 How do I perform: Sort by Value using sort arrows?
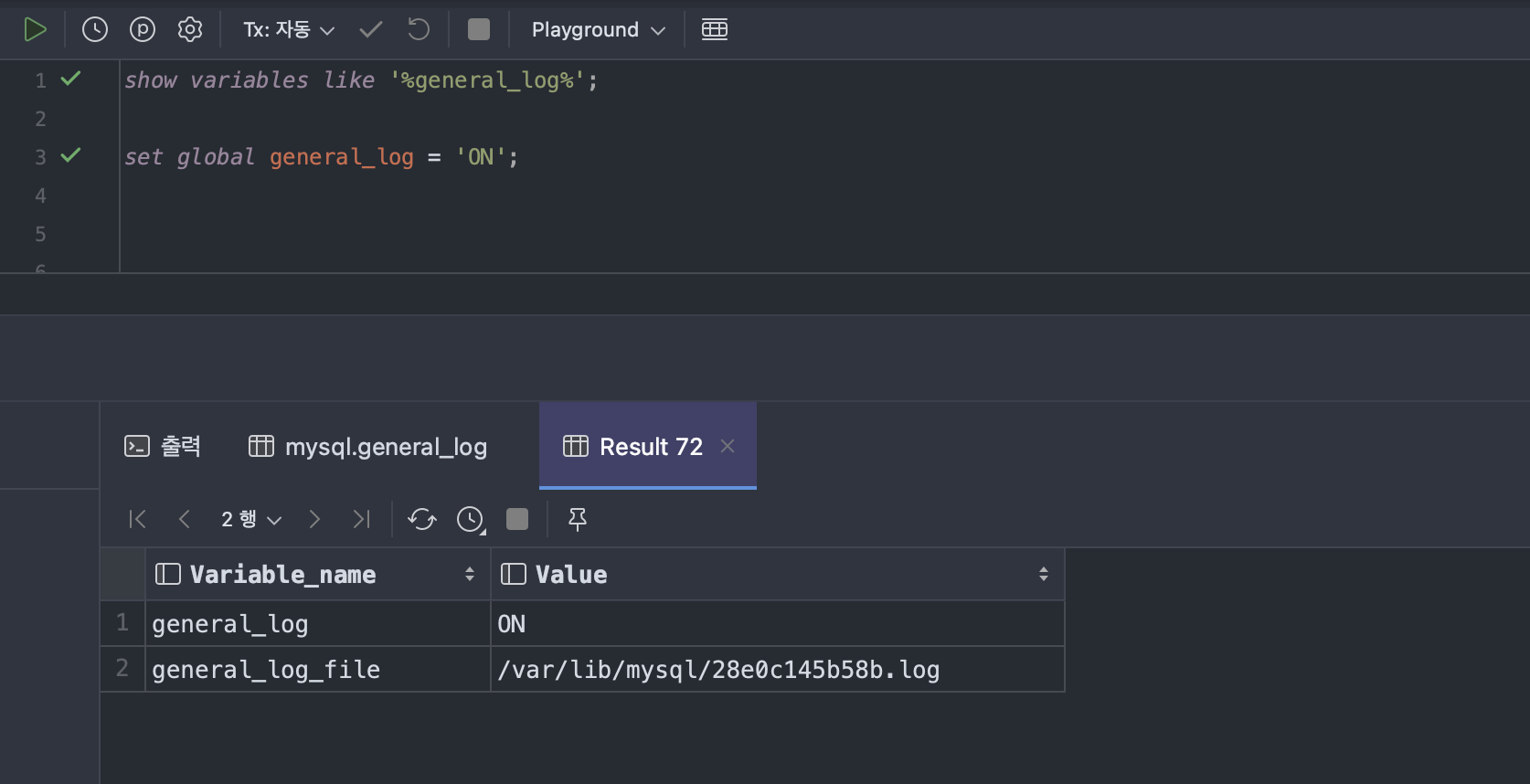[x=1044, y=574]
